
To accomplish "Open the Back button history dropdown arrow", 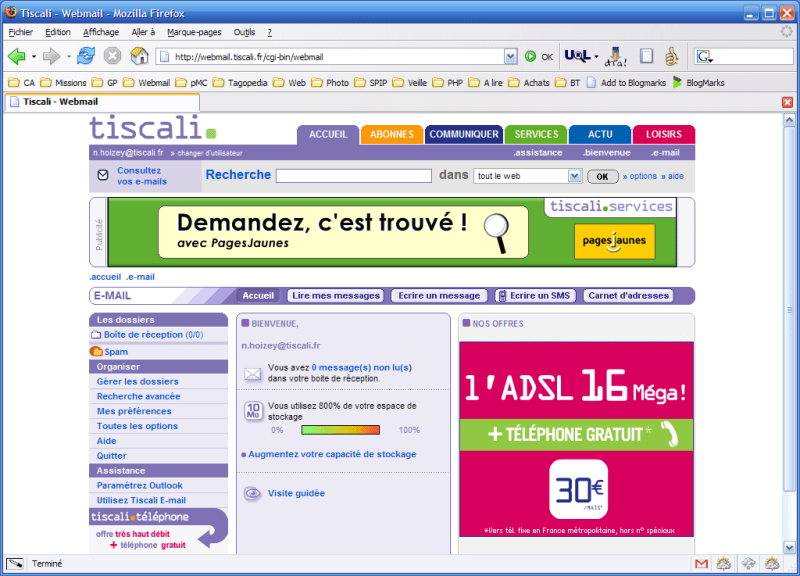I will [34, 57].
